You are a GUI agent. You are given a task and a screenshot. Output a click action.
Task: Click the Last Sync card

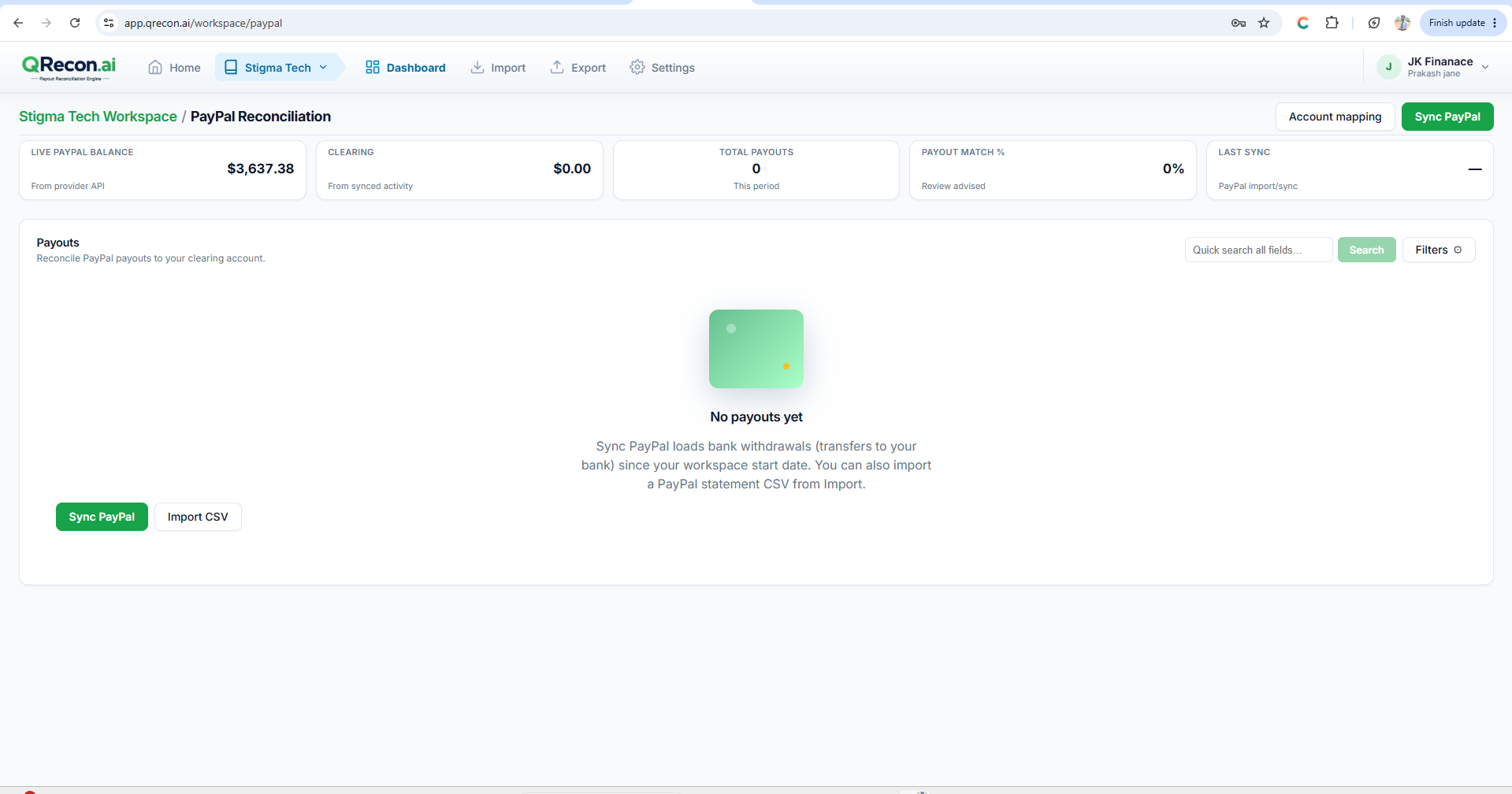coord(1350,170)
